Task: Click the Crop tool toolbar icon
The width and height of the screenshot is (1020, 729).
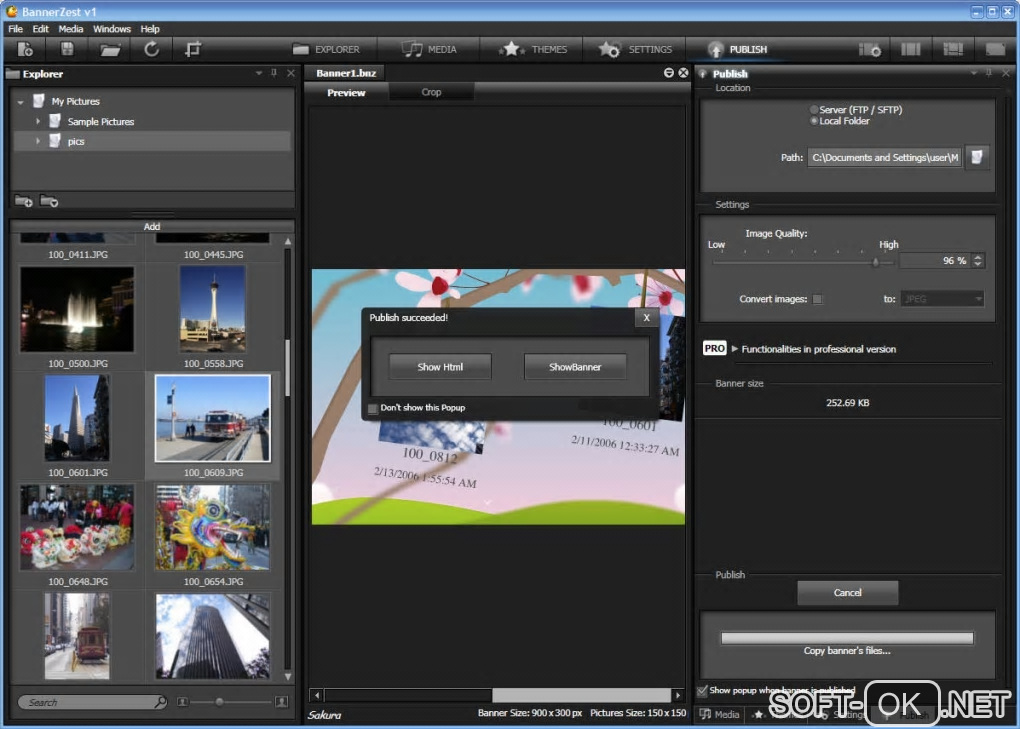Action: tap(193, 49)
